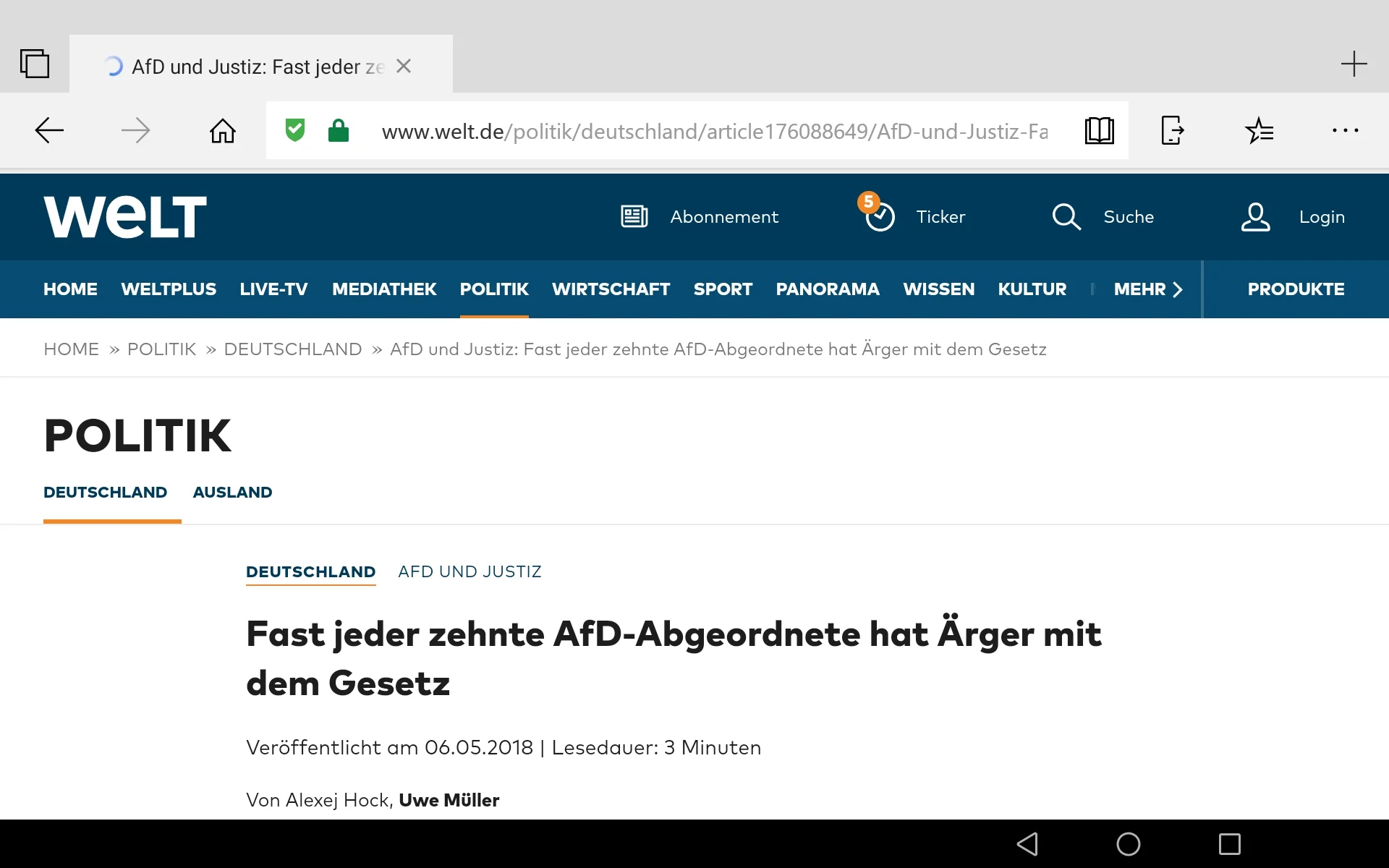This screenshot has height=868, width=1389.
Task: Switch to the AUSLAND section tab
Action: point(232,493)
